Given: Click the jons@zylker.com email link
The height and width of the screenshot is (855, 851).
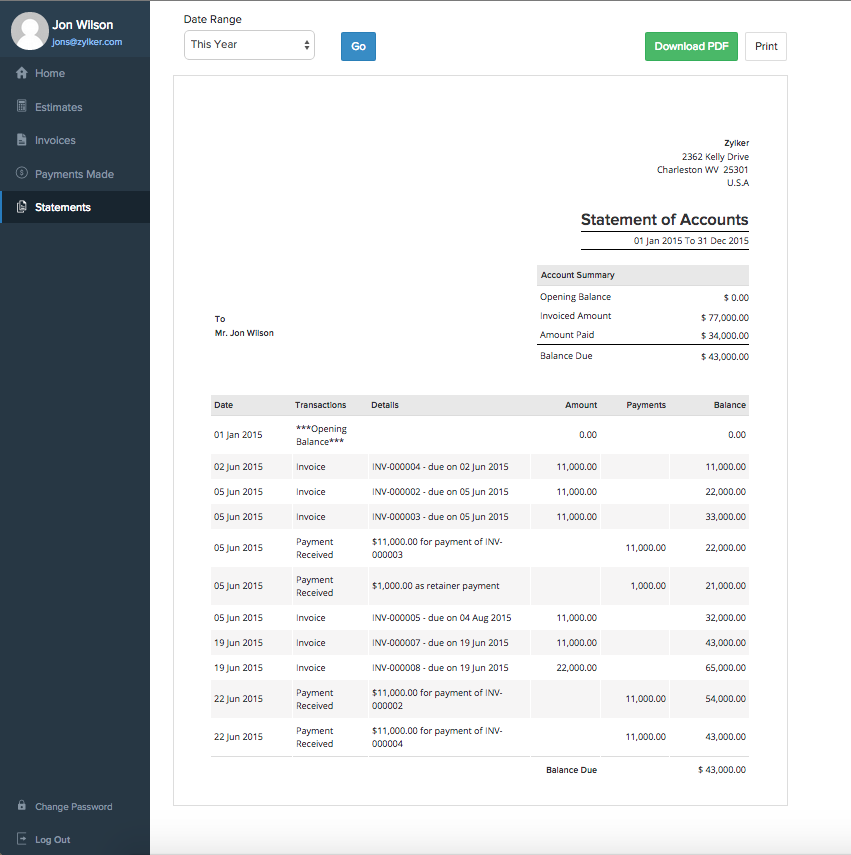Looking at the screenshot, I should (x=87, y=42).
